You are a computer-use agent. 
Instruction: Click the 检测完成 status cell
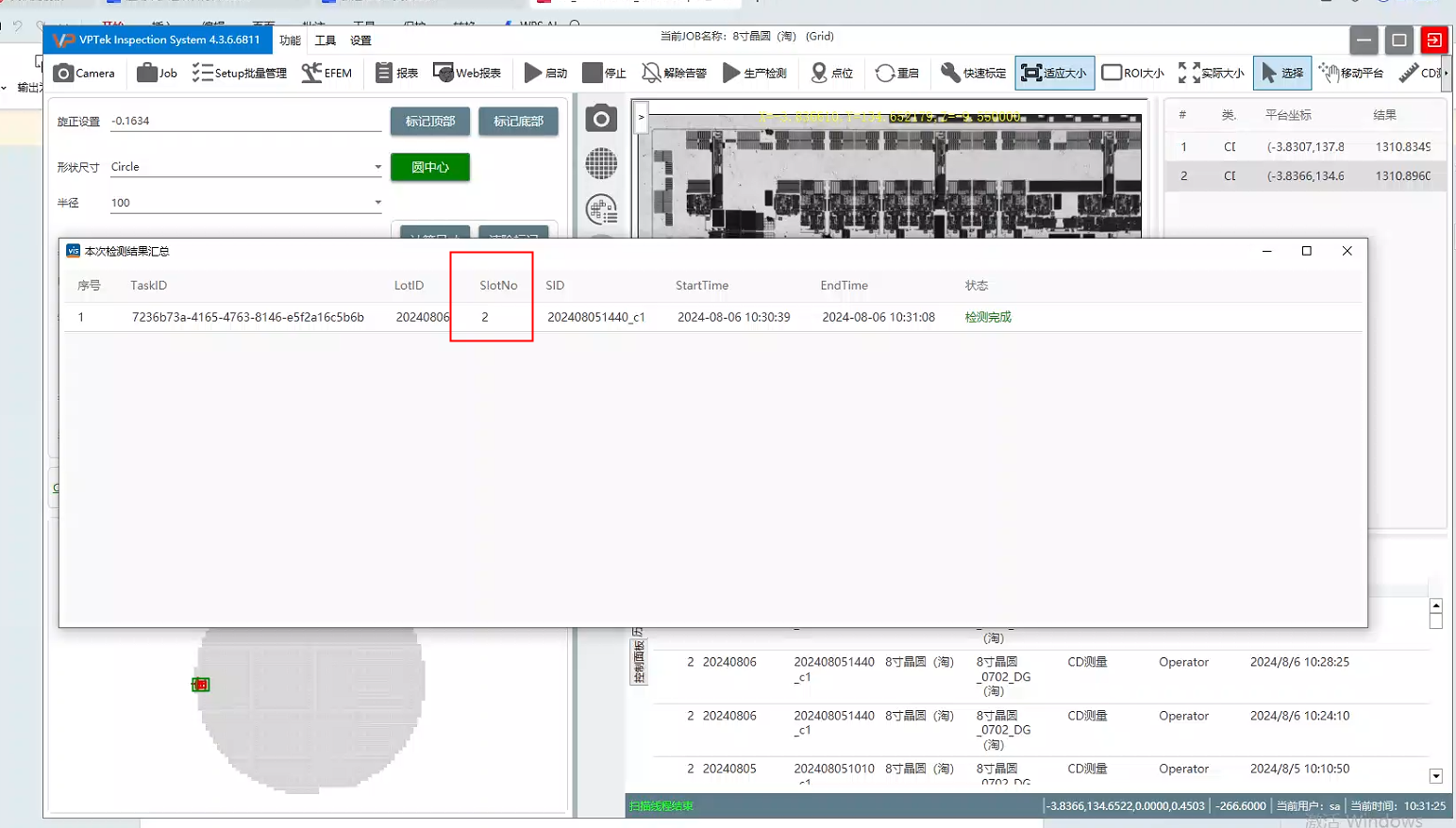click(988, 317)
